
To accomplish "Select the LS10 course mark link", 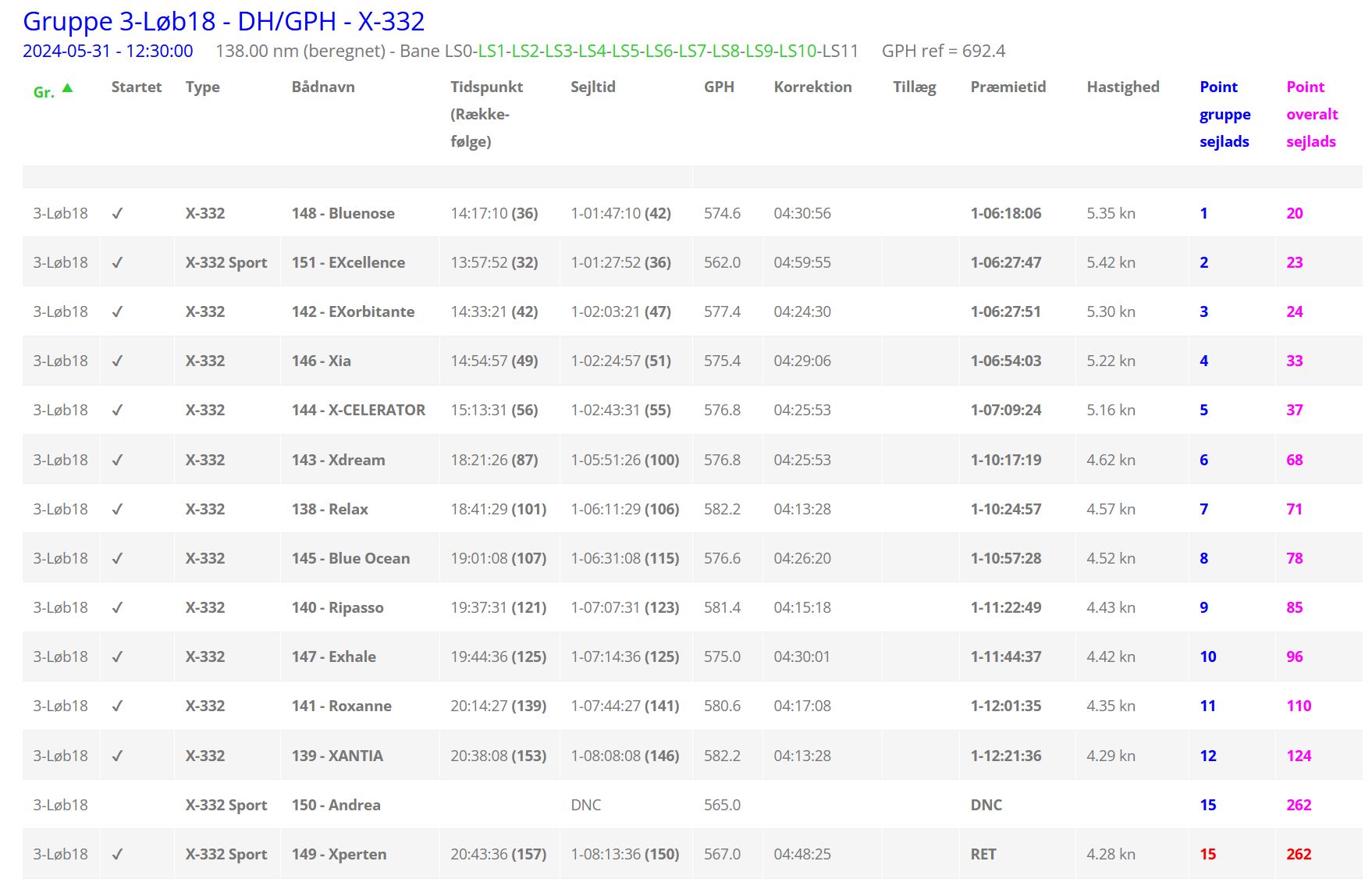I will coord(798,51).
